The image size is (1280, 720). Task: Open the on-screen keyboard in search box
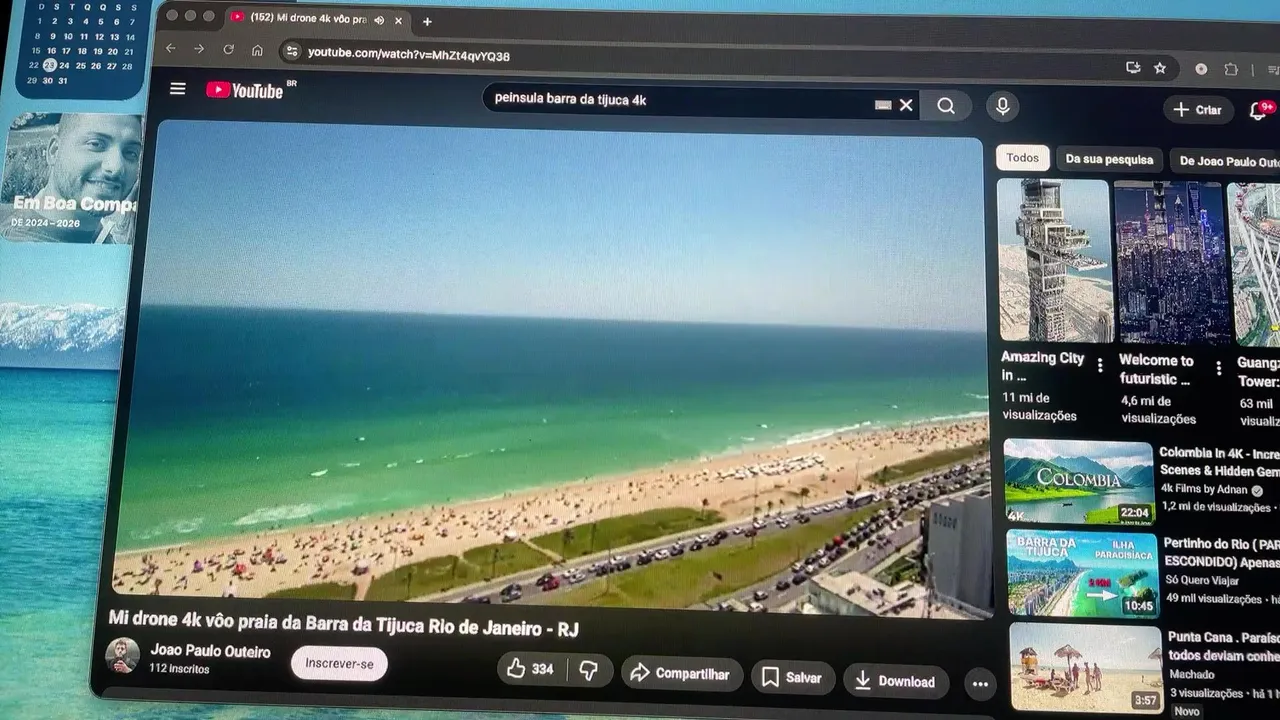click(x=883, y=105)
